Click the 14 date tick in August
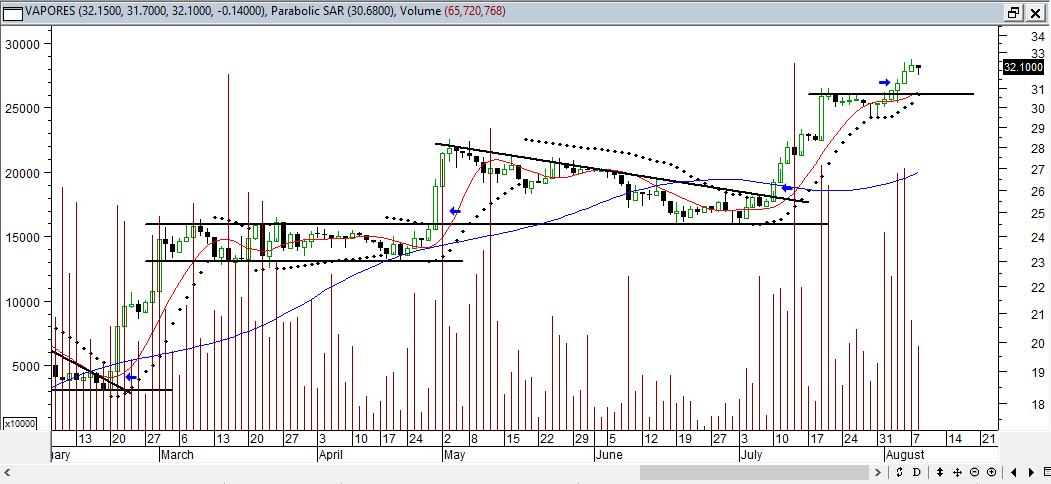1051x484 pixels. click(x=954, y=438)
